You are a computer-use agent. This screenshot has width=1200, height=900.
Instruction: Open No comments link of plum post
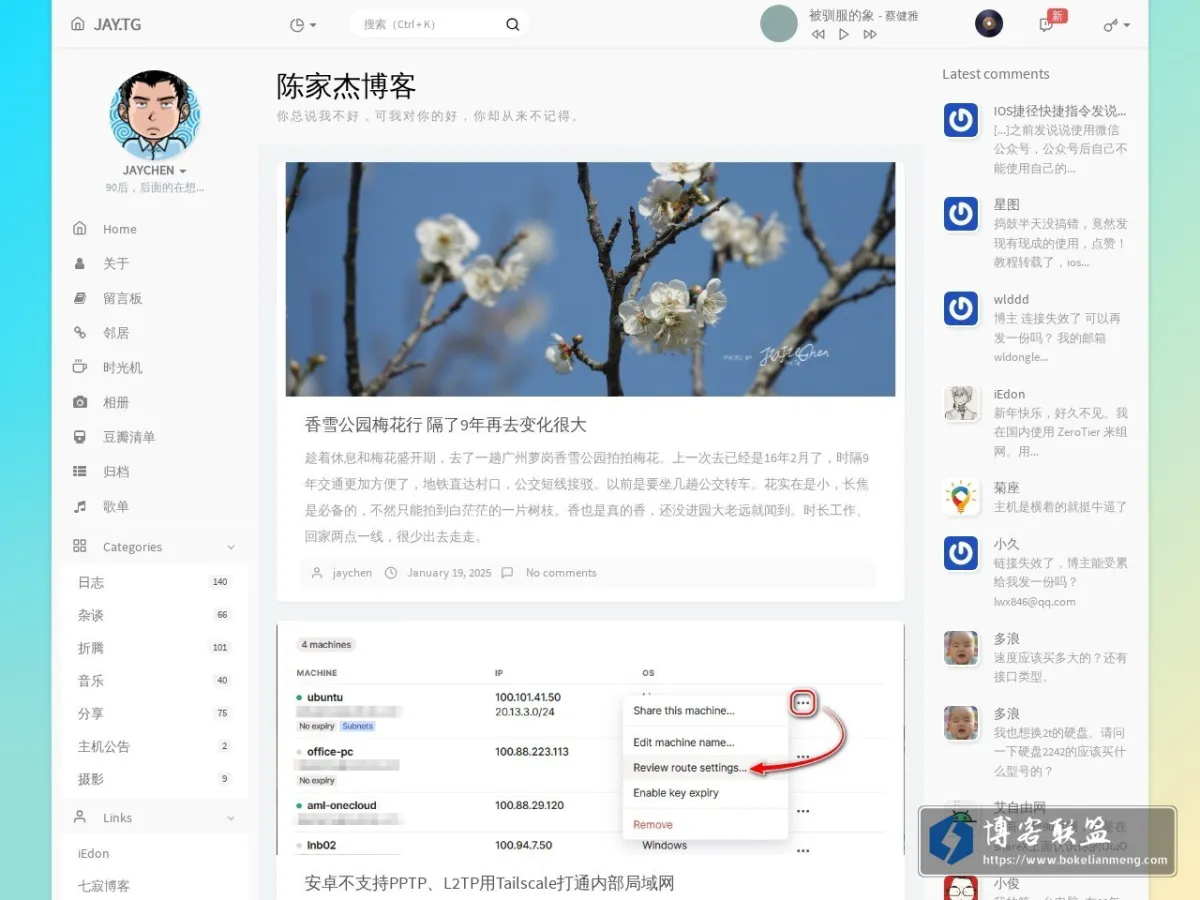pos(561,573)
